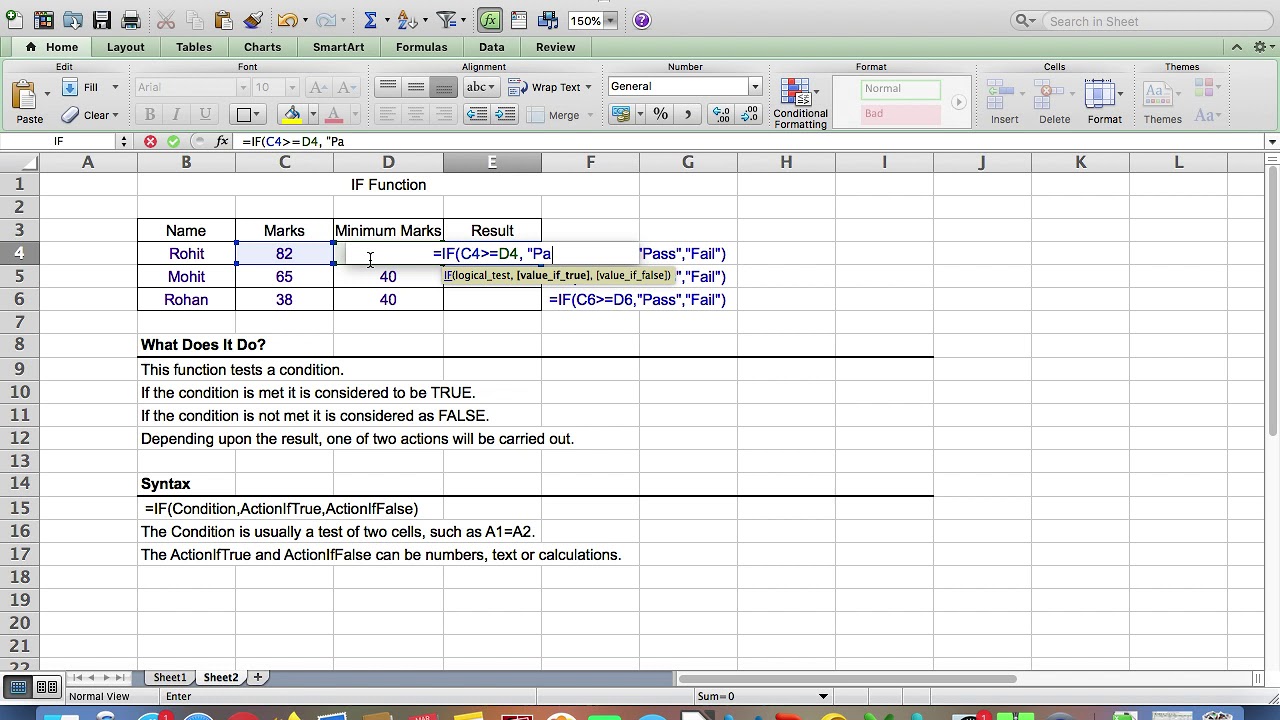Click the Open file folder icon

tap(73, 20)
